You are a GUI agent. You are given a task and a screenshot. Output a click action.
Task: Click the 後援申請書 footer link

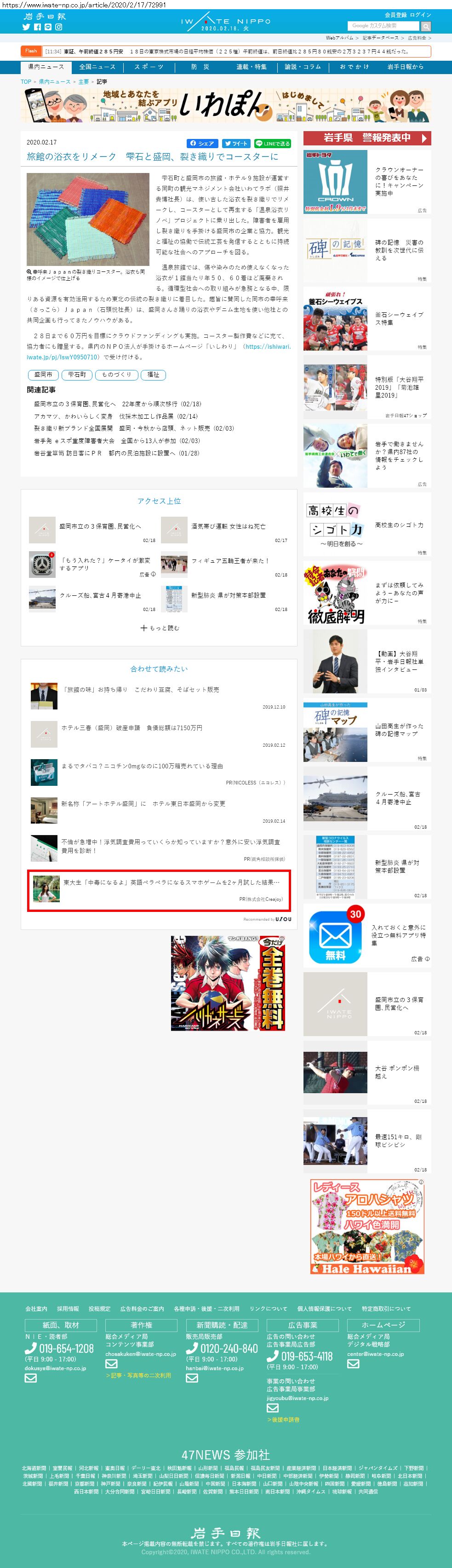[284, 1419]
